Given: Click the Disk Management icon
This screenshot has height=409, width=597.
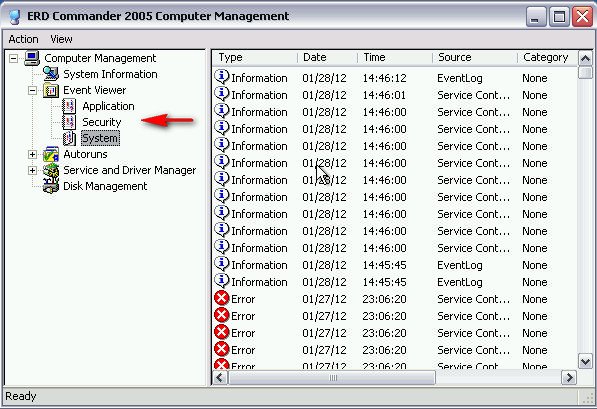Looking at the screenshot, I should point(51,186).
